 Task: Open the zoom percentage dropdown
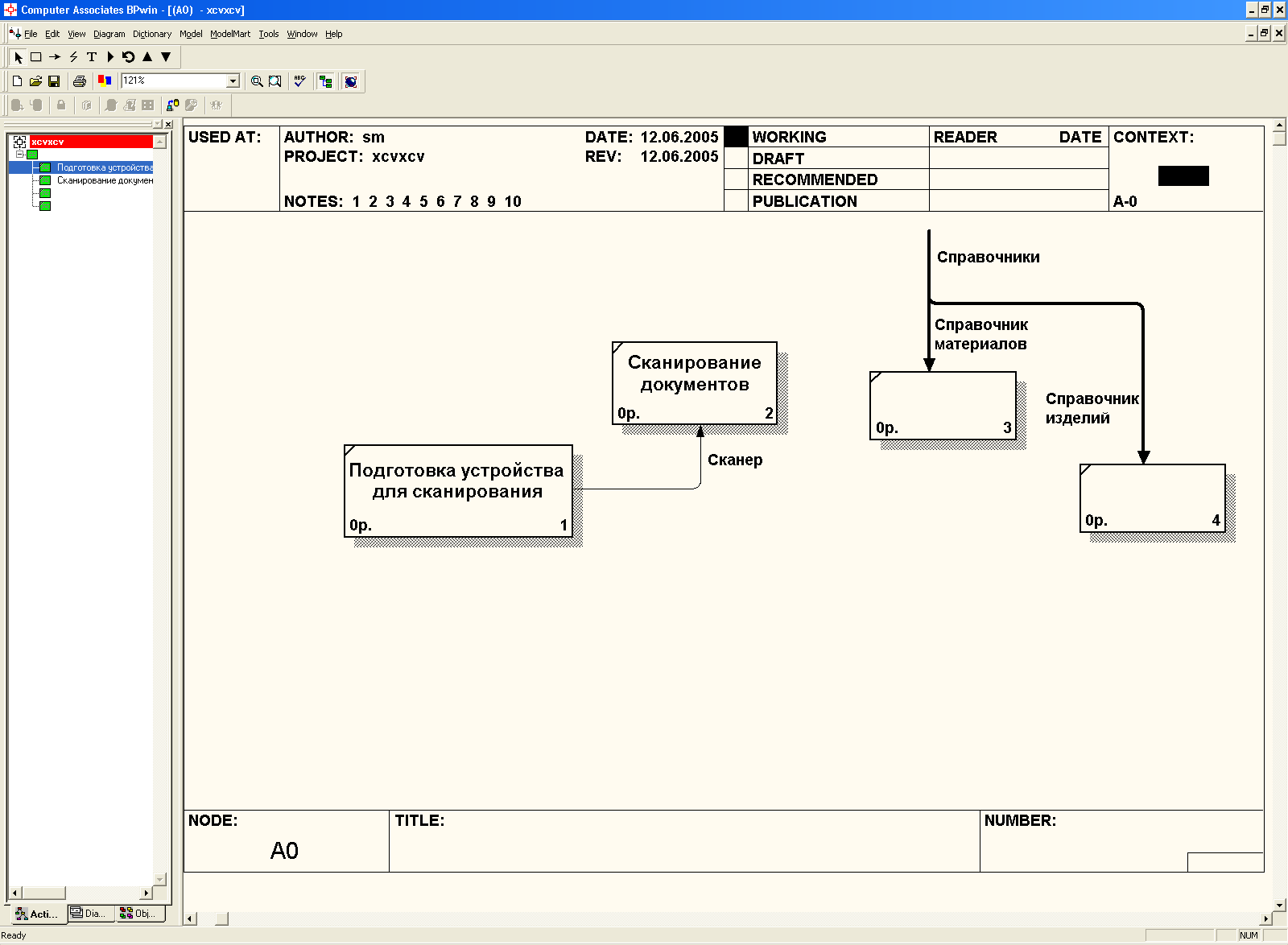233,81
